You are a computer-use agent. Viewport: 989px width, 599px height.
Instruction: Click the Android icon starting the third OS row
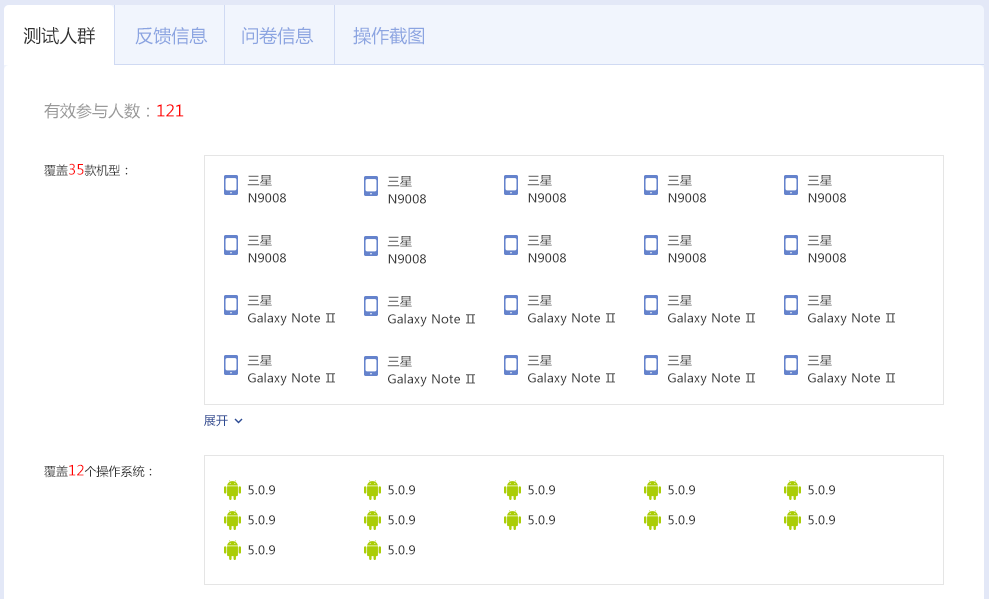tap(232, 550)
